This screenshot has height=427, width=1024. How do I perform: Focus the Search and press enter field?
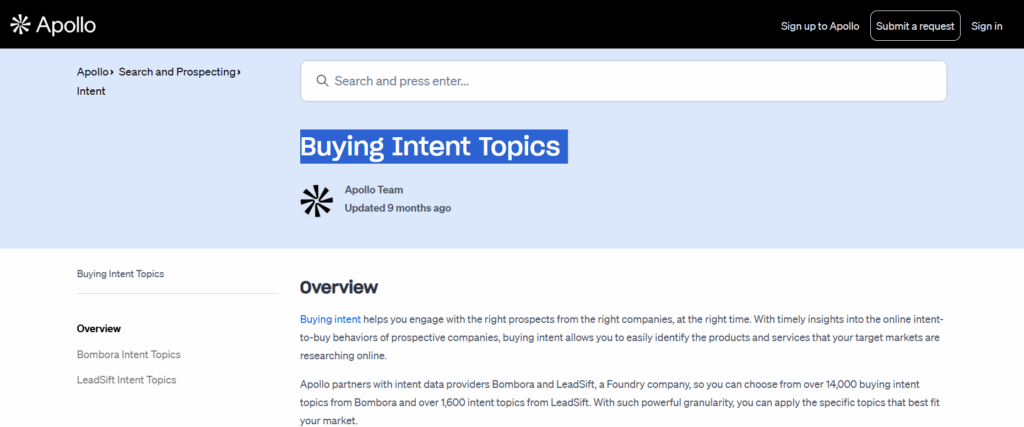[630, 81]
